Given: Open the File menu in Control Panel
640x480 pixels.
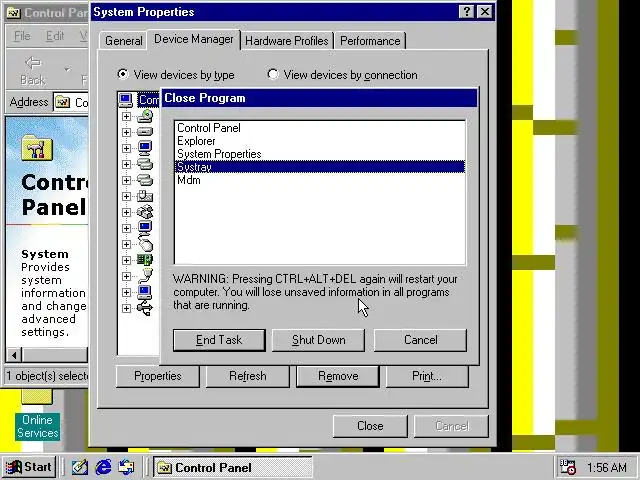Looking at the screenshot, I should point(22,36).
